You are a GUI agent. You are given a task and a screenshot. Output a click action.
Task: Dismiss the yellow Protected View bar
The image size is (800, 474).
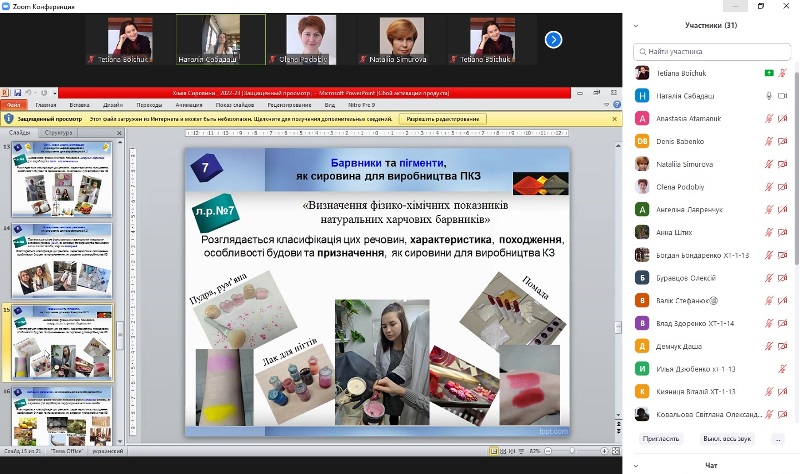pyautogui.click(x=614, y=119)
